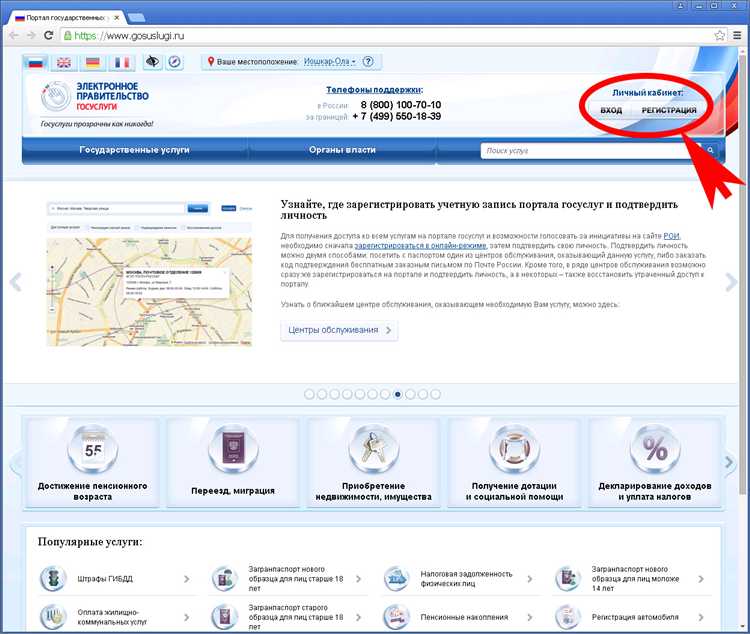The width and height of the screenshot is (750, 634).
Task: Click the РЕГИСТРАЦИЯ button
Action: [669, 110]
